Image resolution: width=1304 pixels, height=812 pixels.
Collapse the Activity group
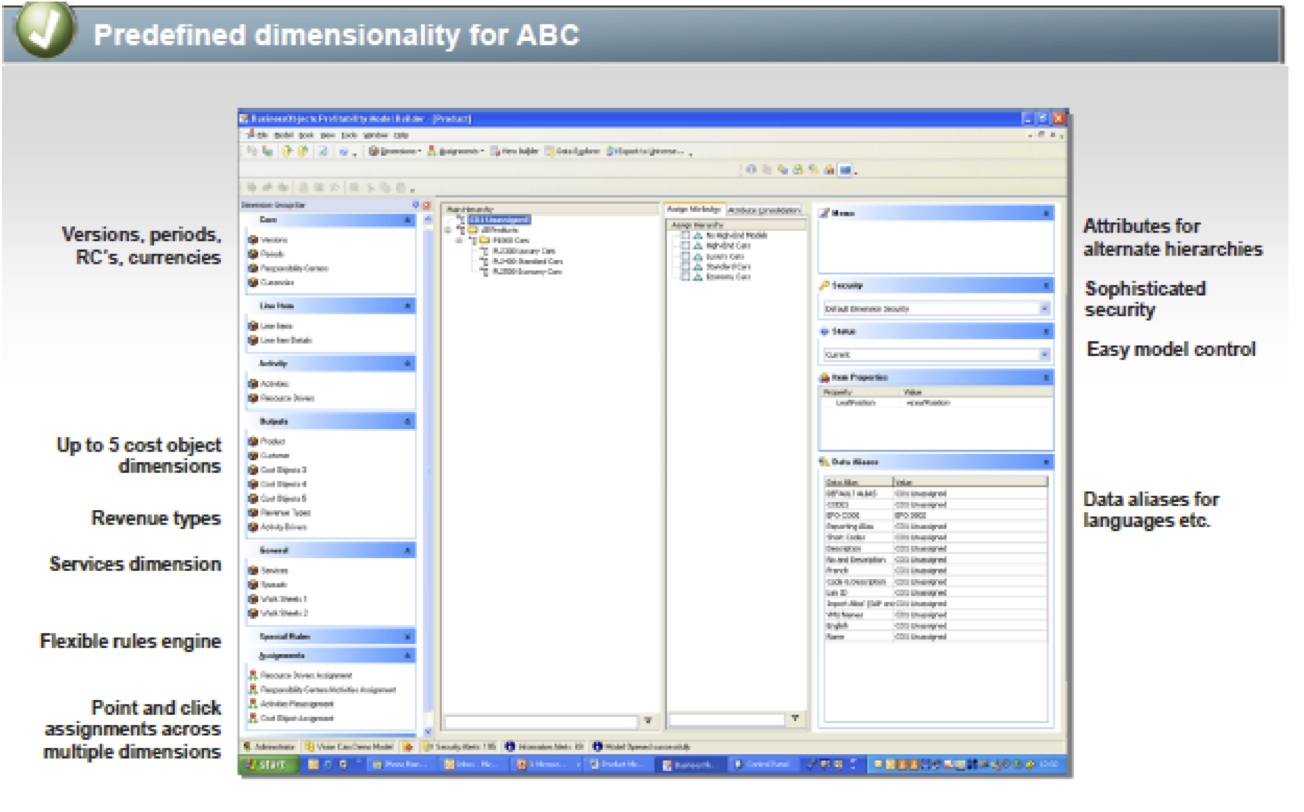[x=408, y=364]
